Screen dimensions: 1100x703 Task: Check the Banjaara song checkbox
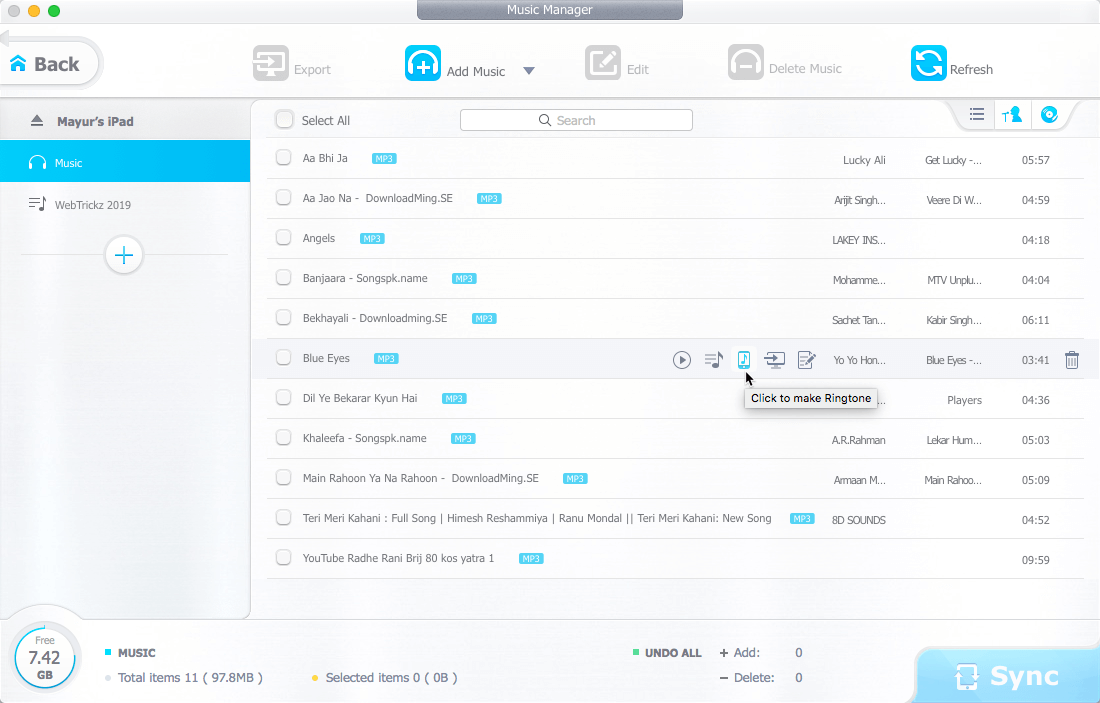[283, 278]
